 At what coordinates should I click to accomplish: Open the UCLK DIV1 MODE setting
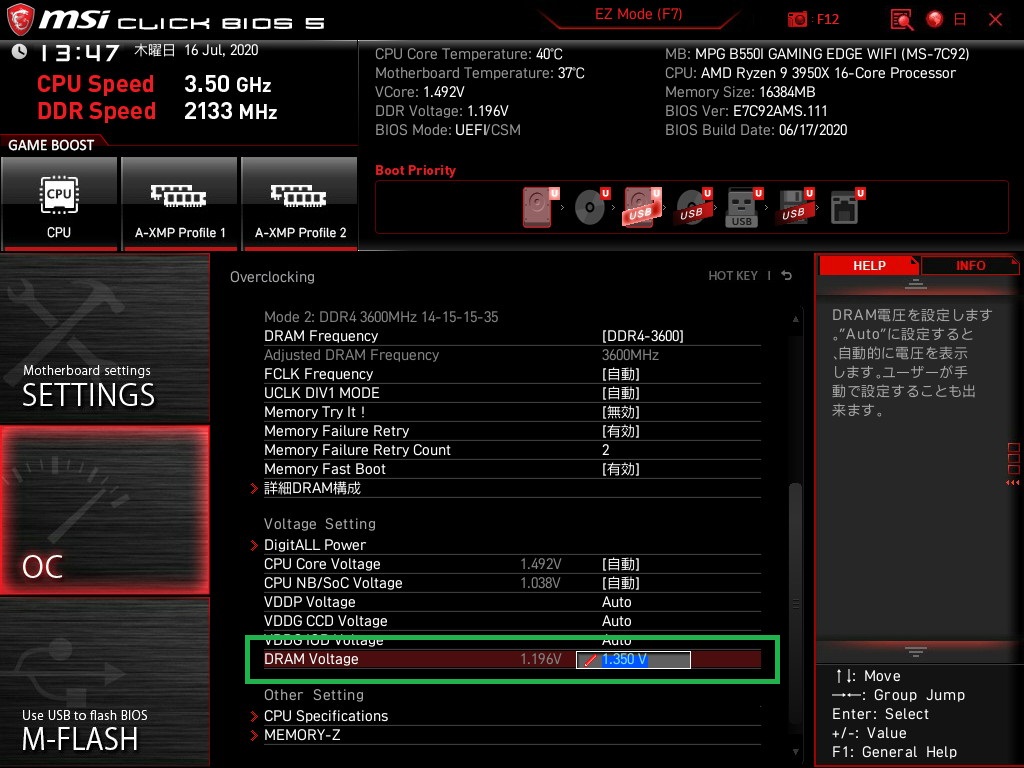click(x=512, y=393)
